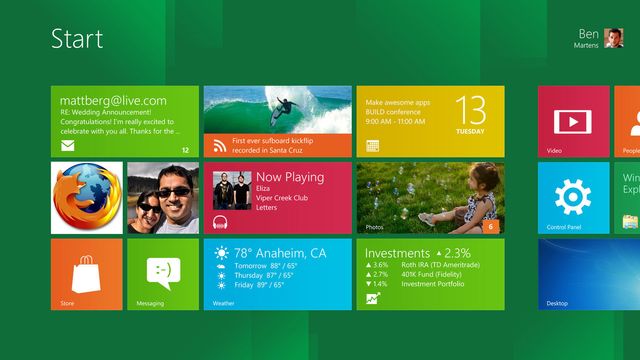Open the Investments 2.3% heading

click(x=418, y=253)
